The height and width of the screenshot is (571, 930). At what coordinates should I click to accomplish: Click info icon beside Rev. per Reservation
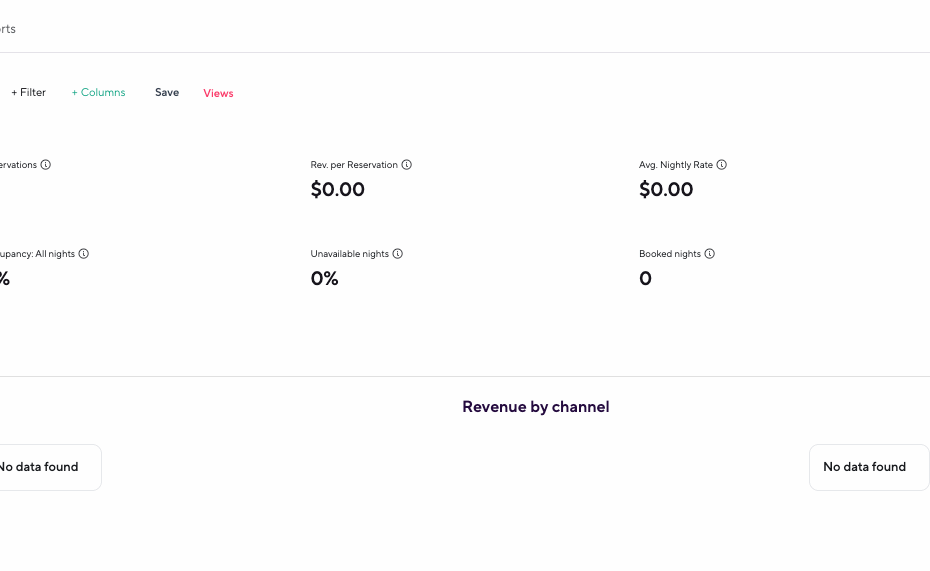coord(407,165)
